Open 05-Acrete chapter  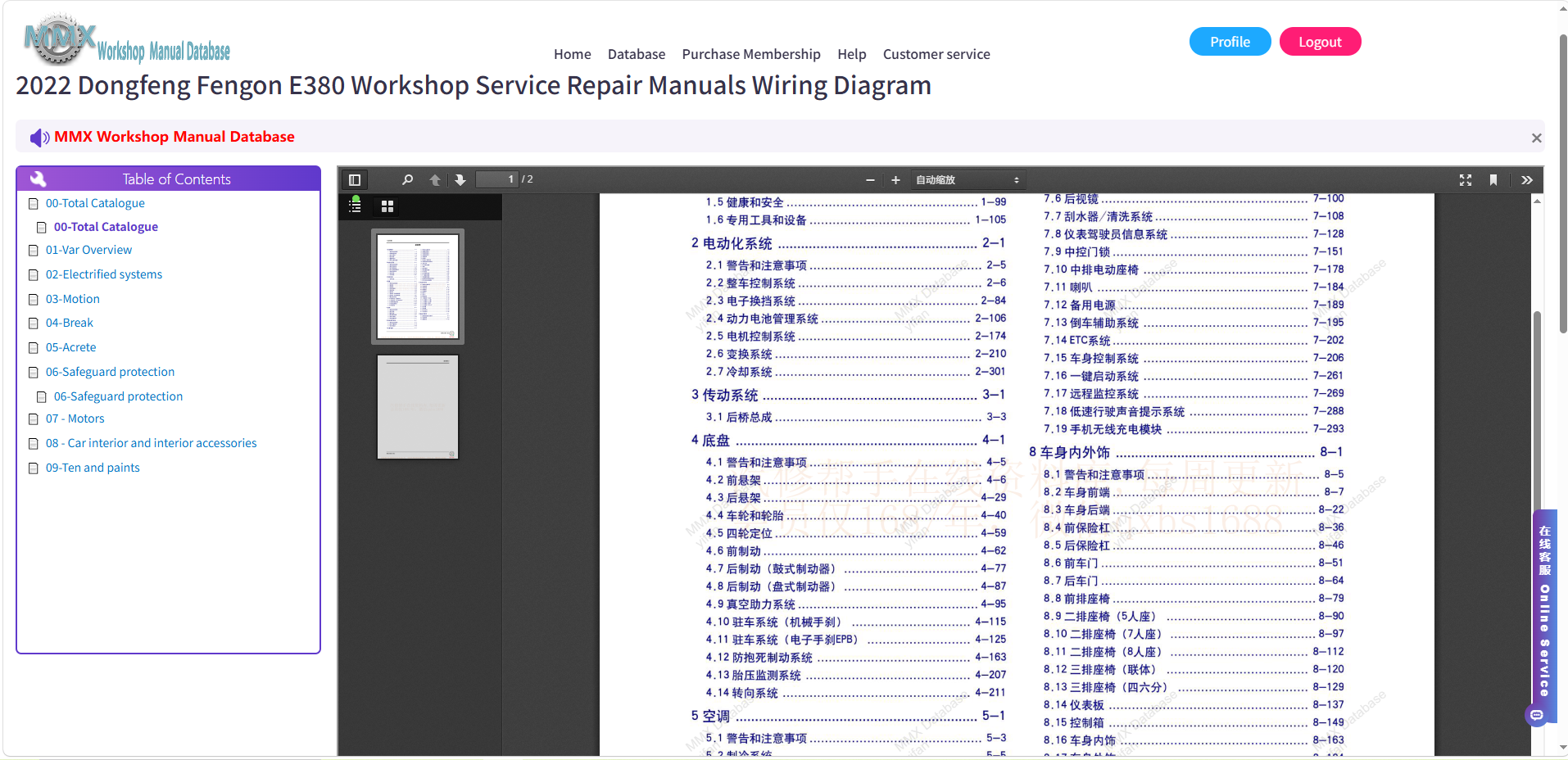pyautogui.click(x=71, y=347)
